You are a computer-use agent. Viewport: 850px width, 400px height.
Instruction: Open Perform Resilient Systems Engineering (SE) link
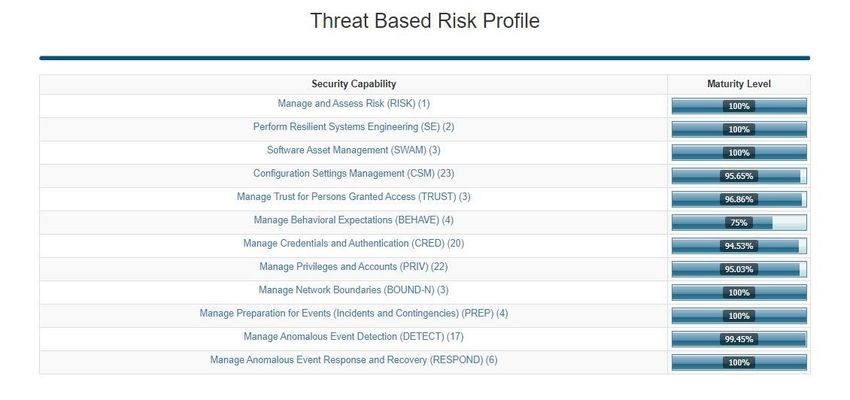(353, 127)
